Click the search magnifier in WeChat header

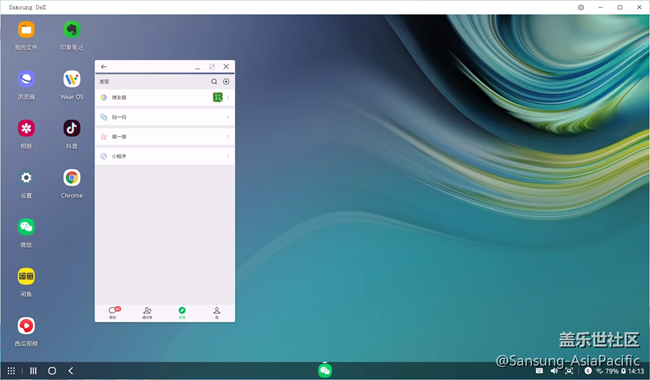(x=214, y=82)
